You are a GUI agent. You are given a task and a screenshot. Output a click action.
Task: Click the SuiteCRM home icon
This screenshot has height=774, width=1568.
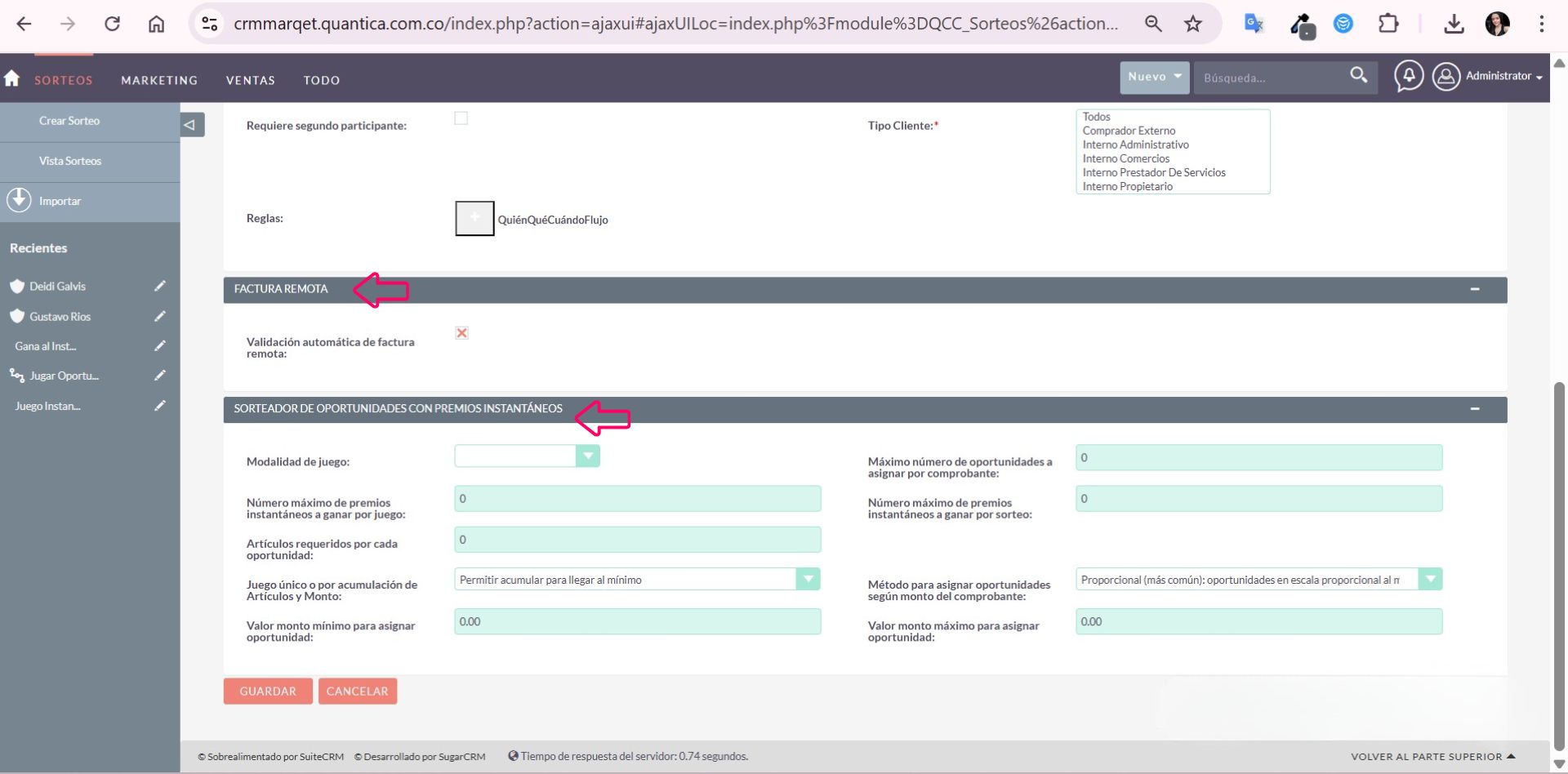[12, 78]
